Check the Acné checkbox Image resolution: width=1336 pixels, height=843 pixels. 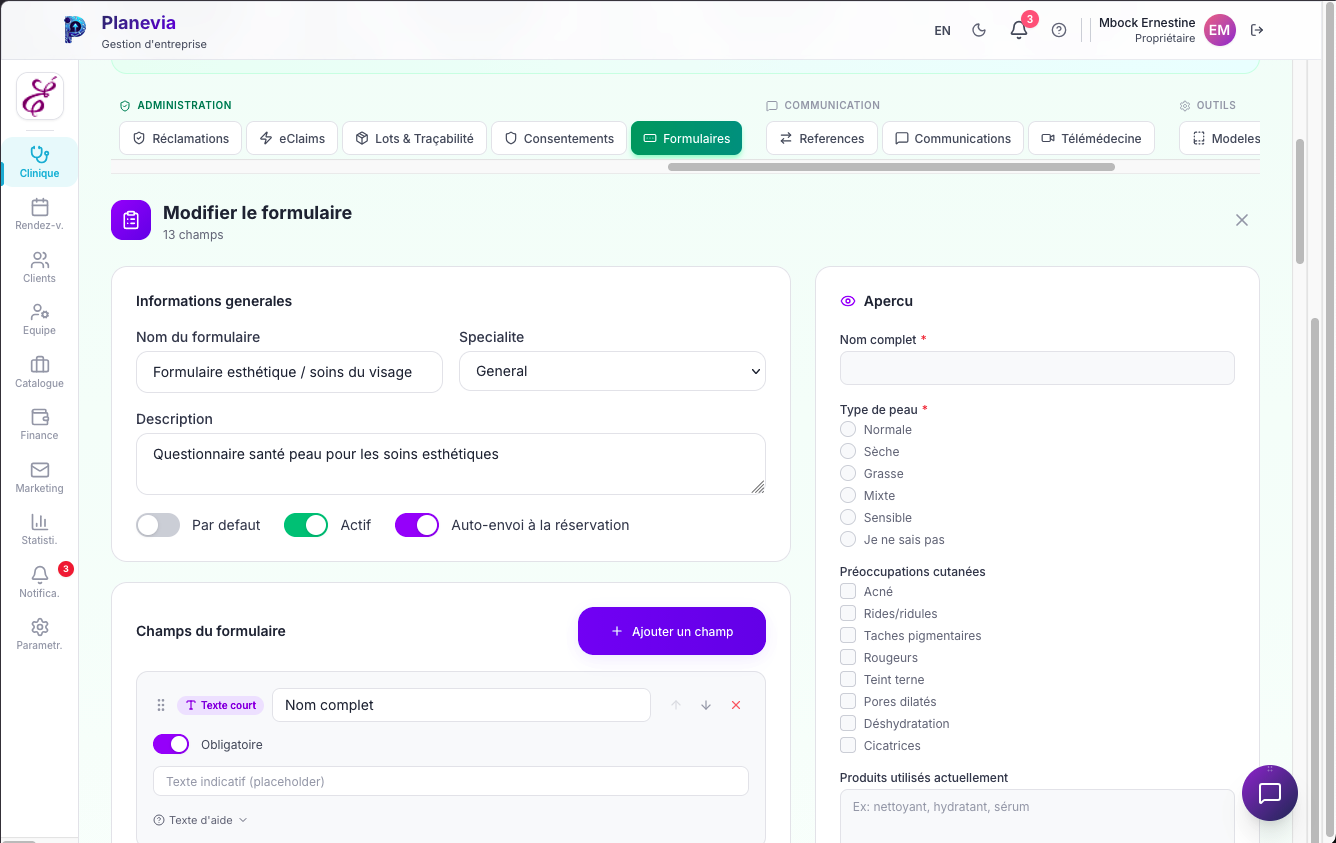[x=848, y=591]
